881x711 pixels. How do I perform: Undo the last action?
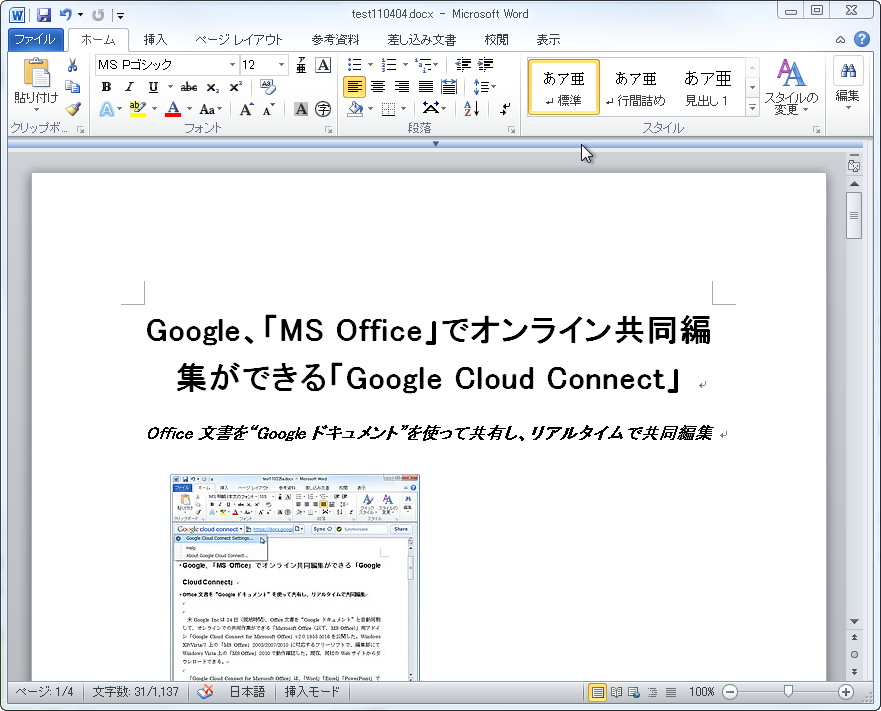pos(65,15)
